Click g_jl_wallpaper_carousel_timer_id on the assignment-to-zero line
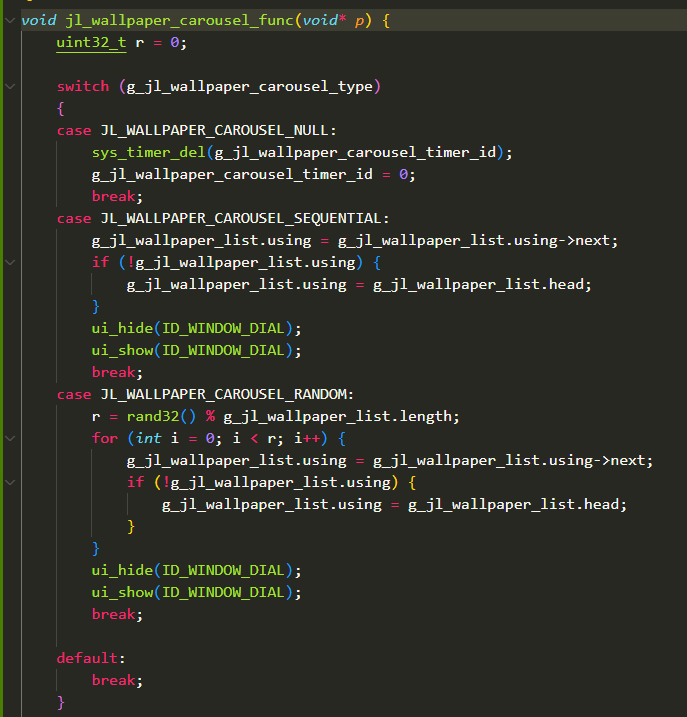 (x=232, y=175)
